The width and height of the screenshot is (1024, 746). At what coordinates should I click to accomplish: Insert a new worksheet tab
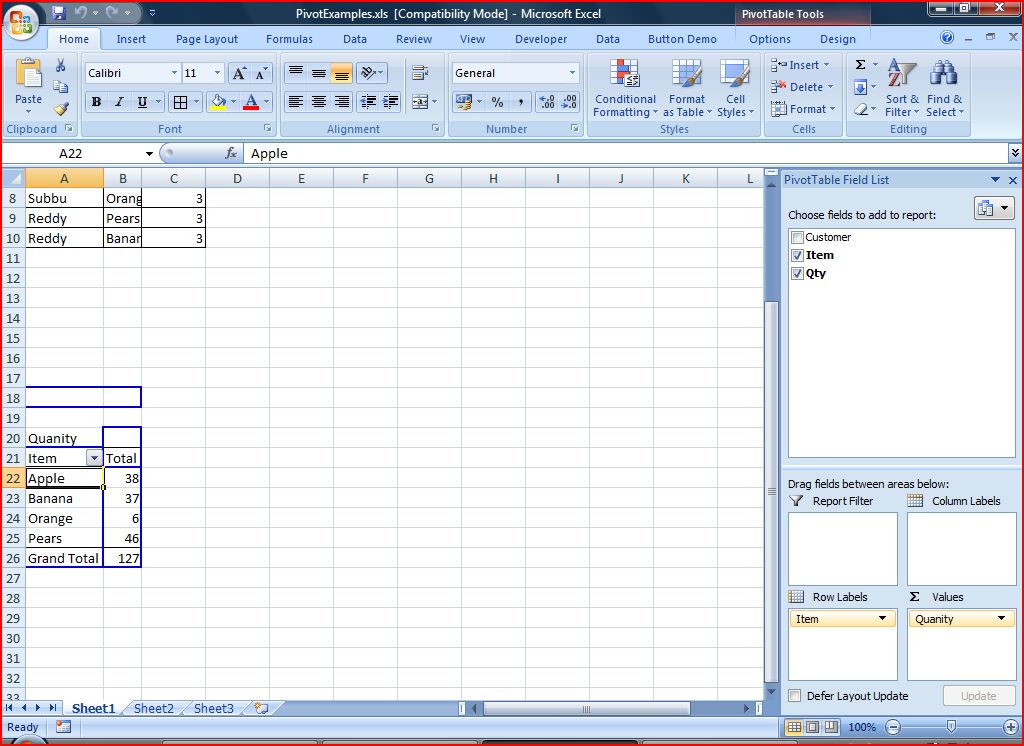[261, 708]
